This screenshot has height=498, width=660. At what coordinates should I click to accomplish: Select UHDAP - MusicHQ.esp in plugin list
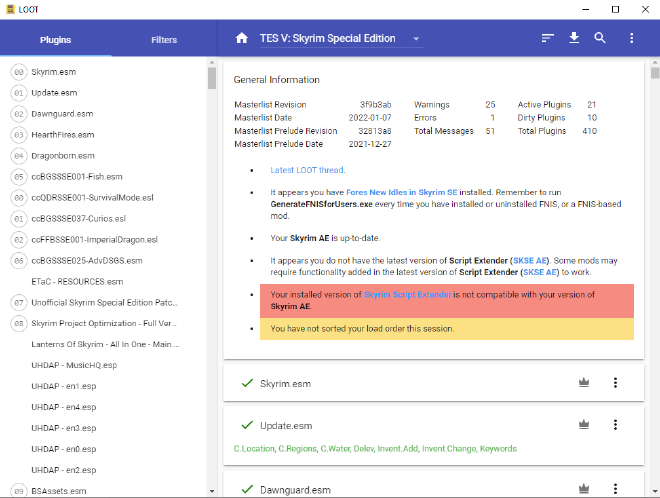click(x=75, y=366)
